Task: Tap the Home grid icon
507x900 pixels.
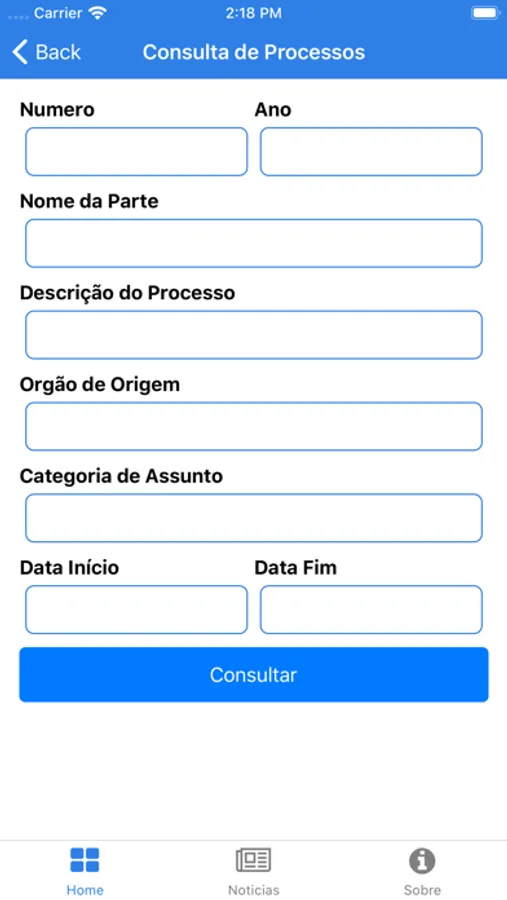Action: click(x=84, y=860)
